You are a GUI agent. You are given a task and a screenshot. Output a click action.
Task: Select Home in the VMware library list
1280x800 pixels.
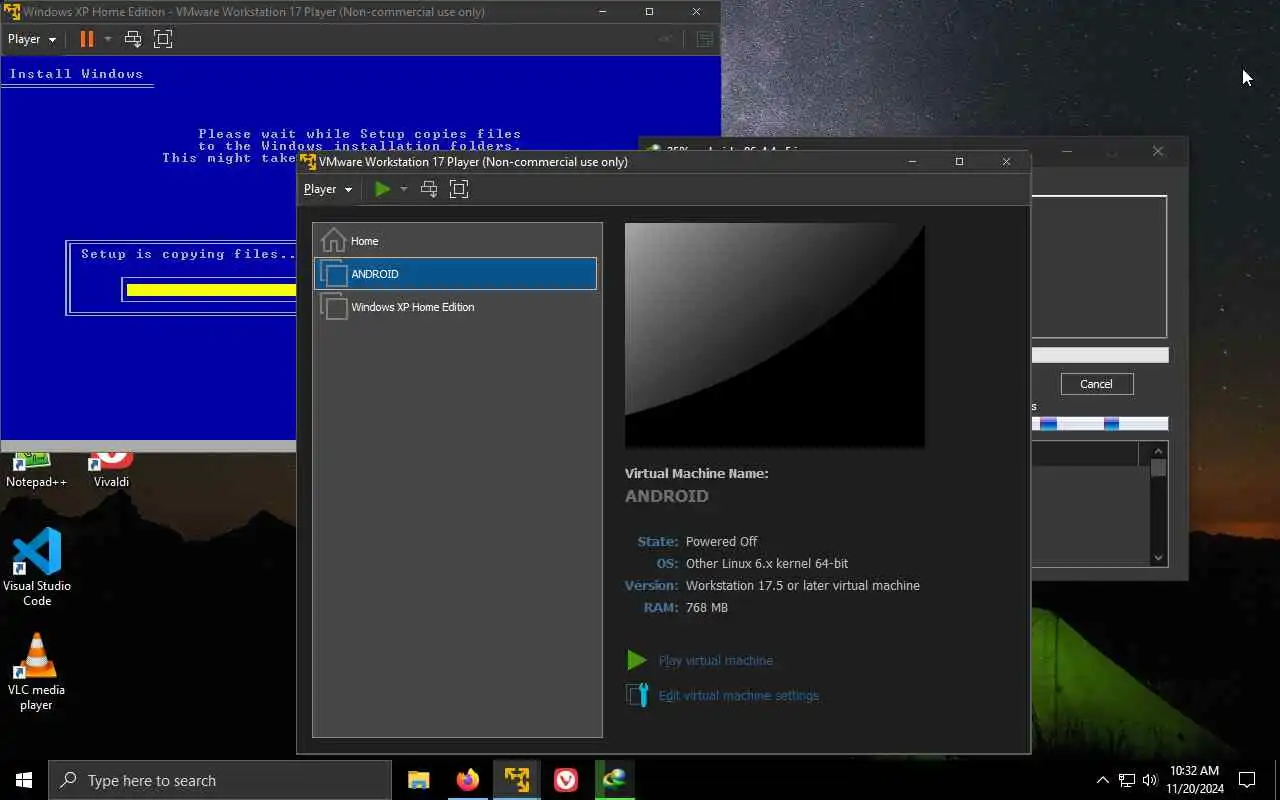tap(458, 241)
